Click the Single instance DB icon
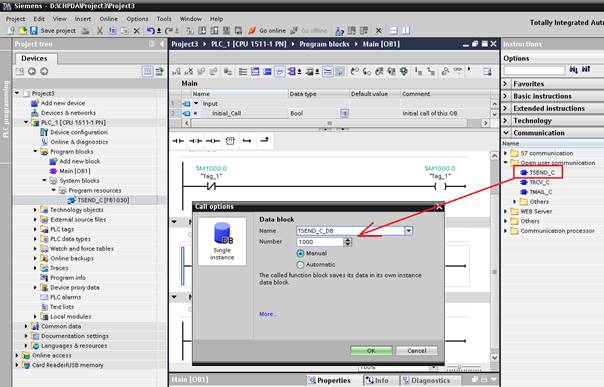 click(222, 241)
